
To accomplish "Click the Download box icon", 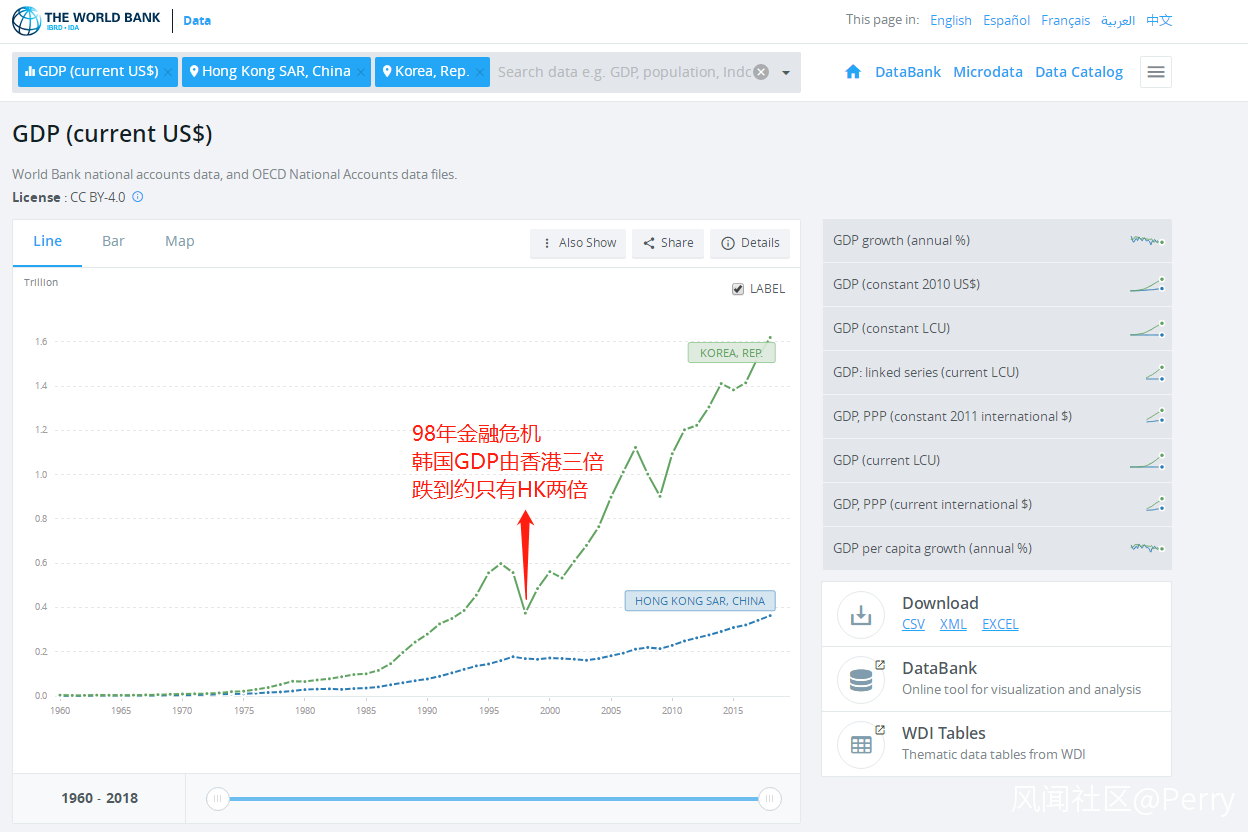I will point(861,614).
